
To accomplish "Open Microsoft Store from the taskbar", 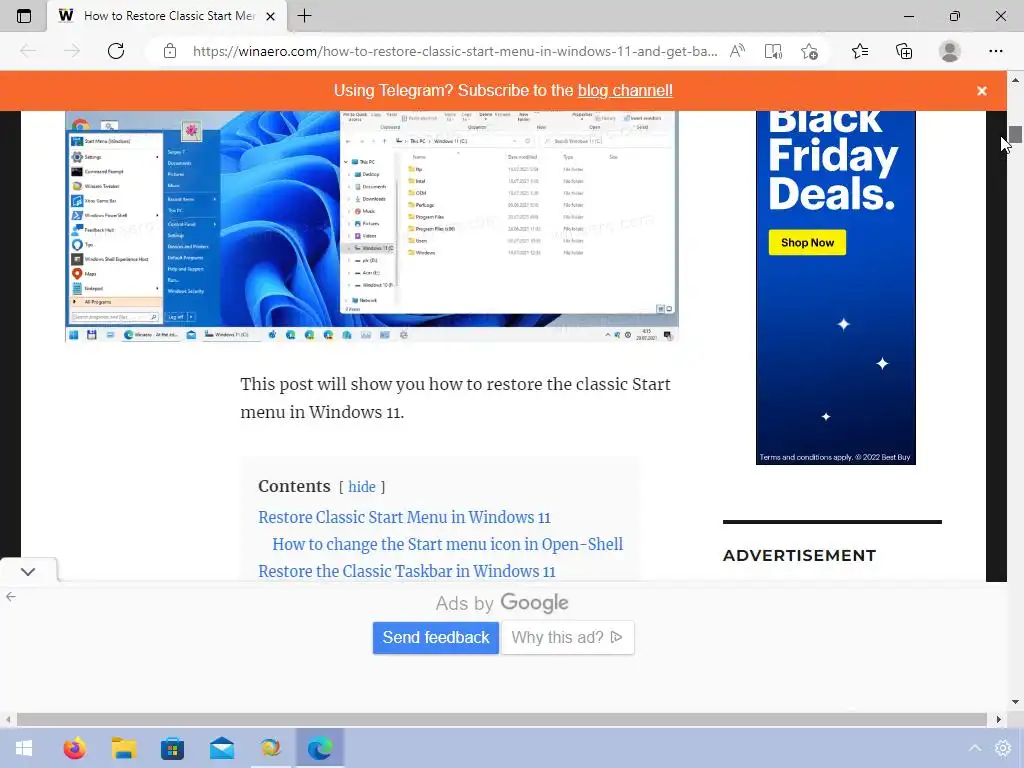I will [172, 748].
